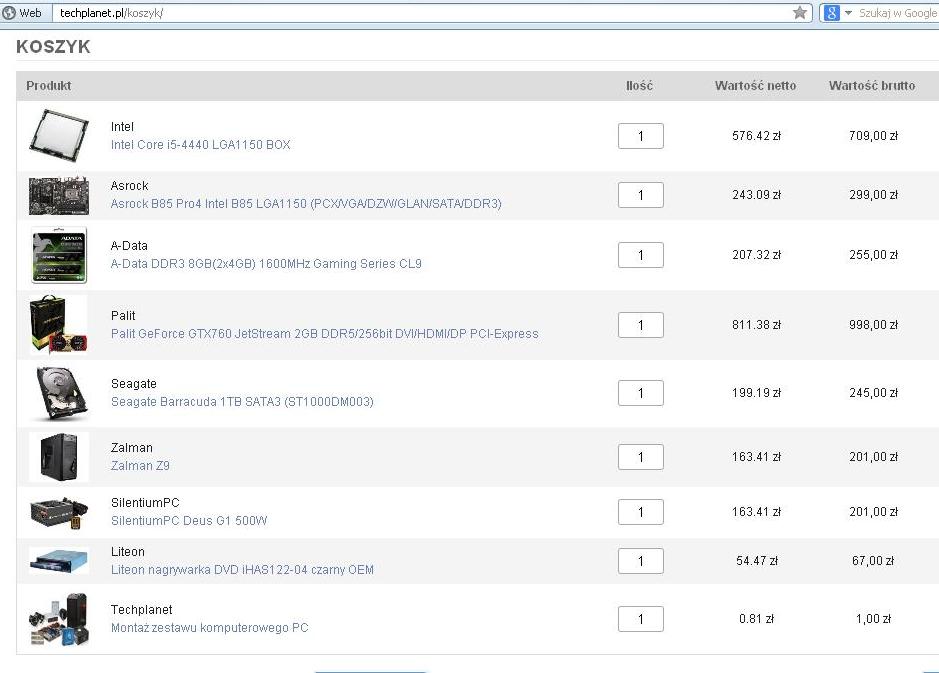Select the 'Asrock' brand name text
Screen dimensions: 939x673
pyautogui.click(x=129, y=186)
